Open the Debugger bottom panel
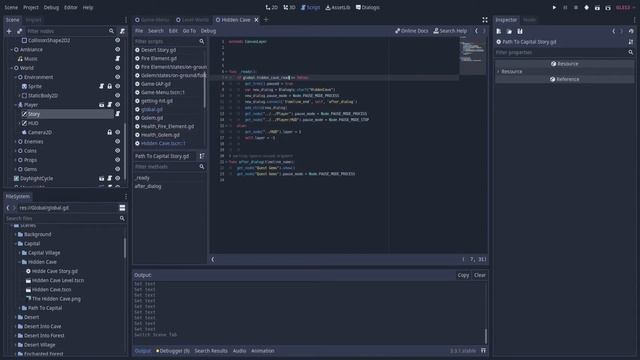This screenshot has width=640, height=360. (x=173, y=351)
